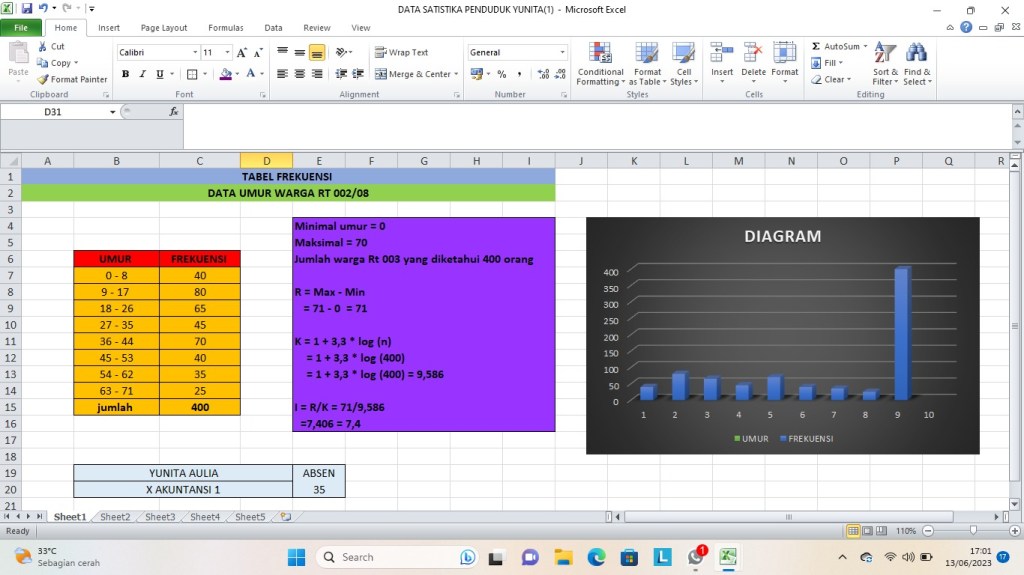Open the Name Box dropdown arrow
This screenshot has width=1024, height=575.
tap(113, 112)
